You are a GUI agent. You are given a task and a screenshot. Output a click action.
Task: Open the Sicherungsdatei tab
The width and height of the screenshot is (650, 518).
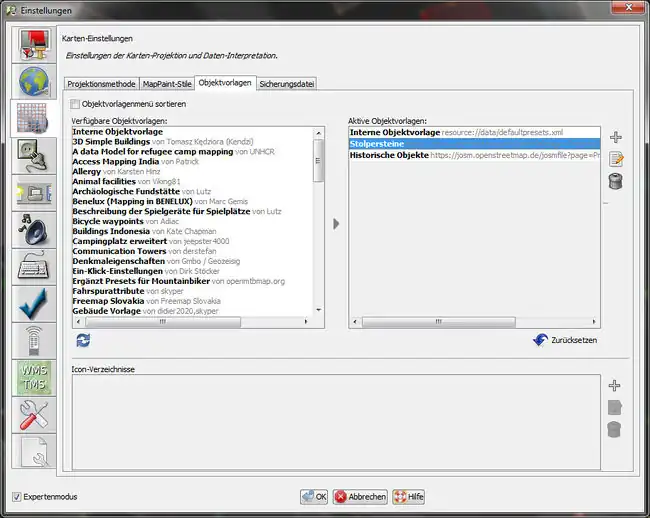pos(287,84)
